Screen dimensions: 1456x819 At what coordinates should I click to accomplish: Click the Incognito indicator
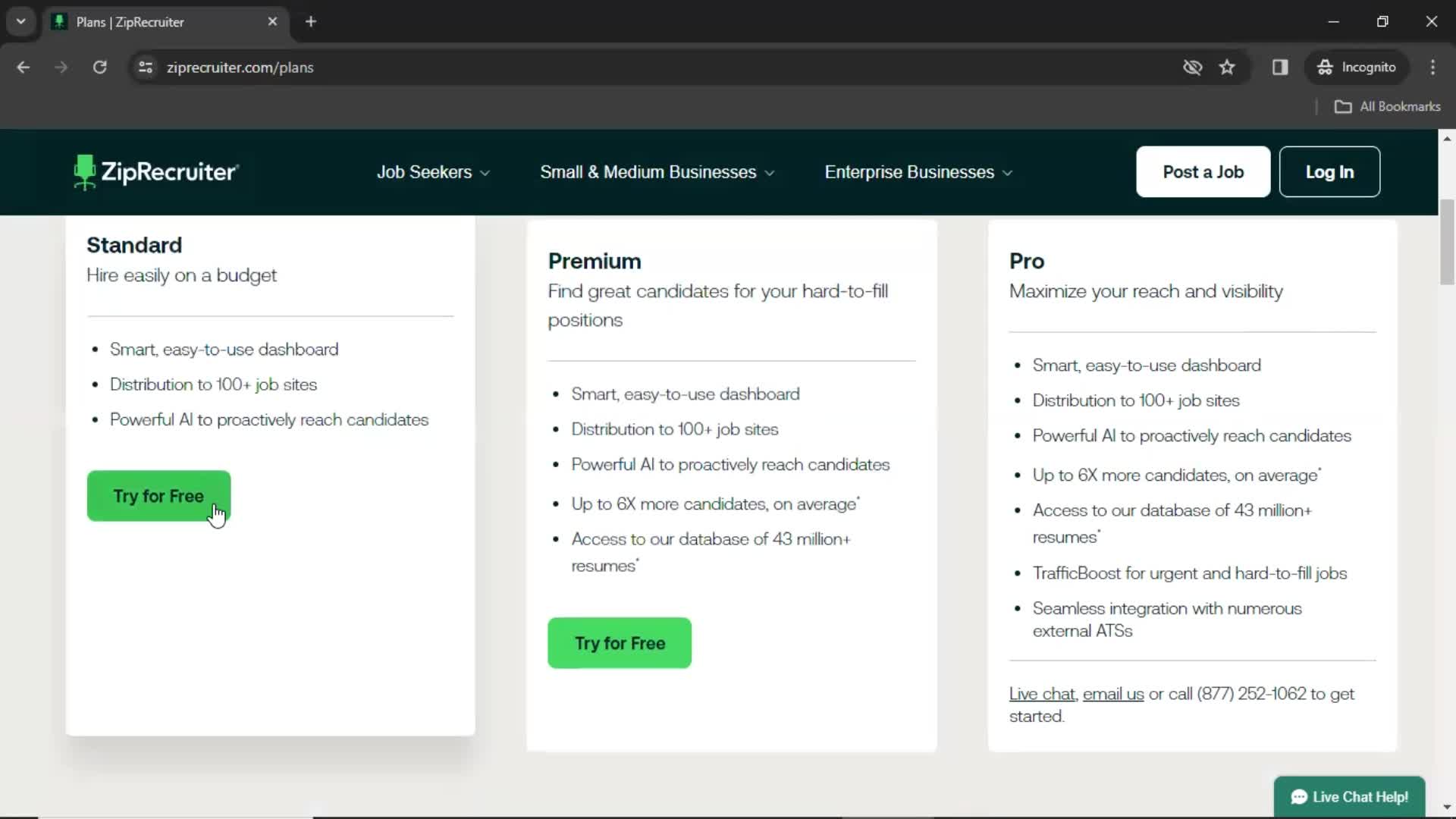point(1357,67)
